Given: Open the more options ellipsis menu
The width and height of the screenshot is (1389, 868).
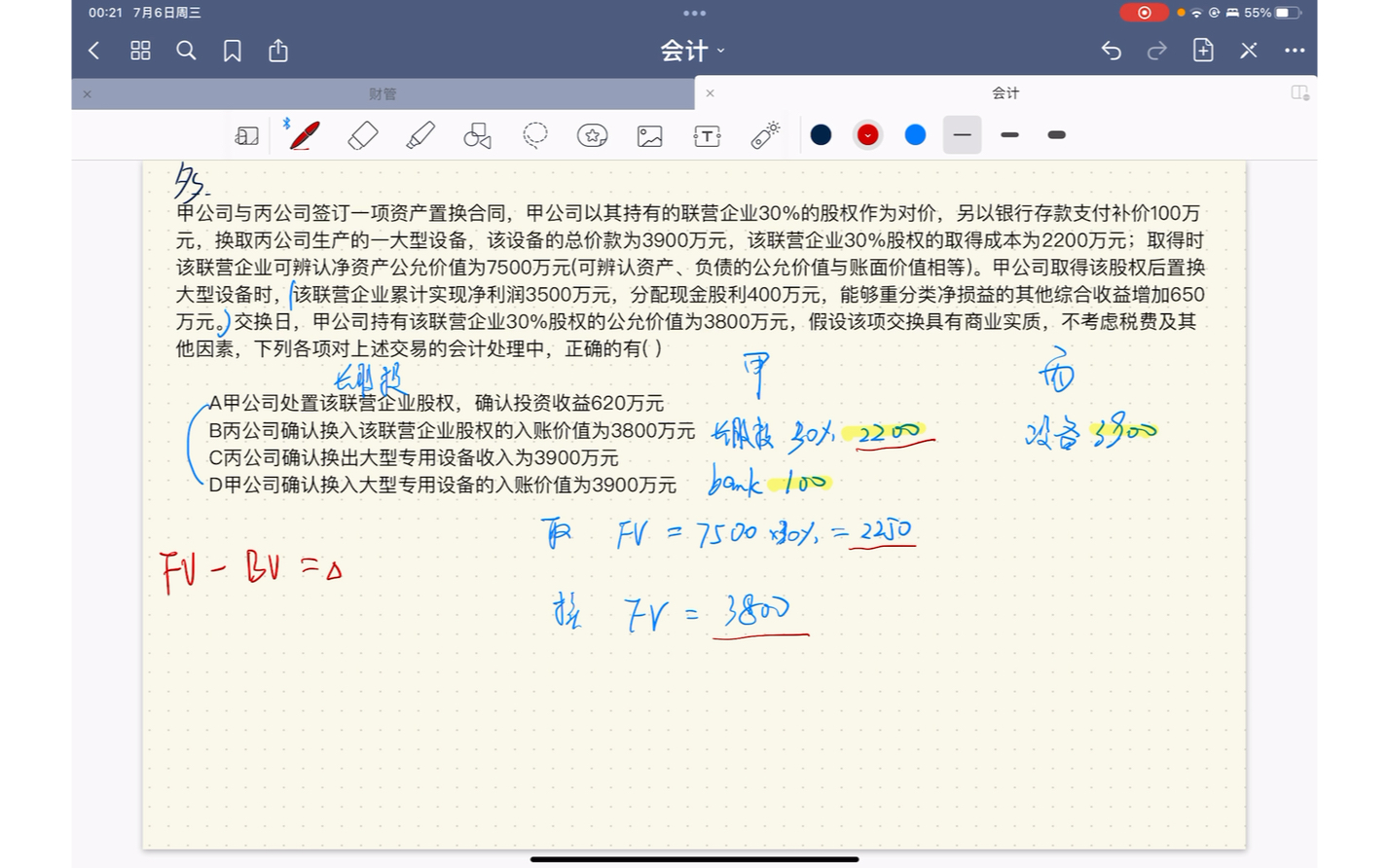Looking at the screenshot, I should pyautogui.click(x=1295, y=51).
